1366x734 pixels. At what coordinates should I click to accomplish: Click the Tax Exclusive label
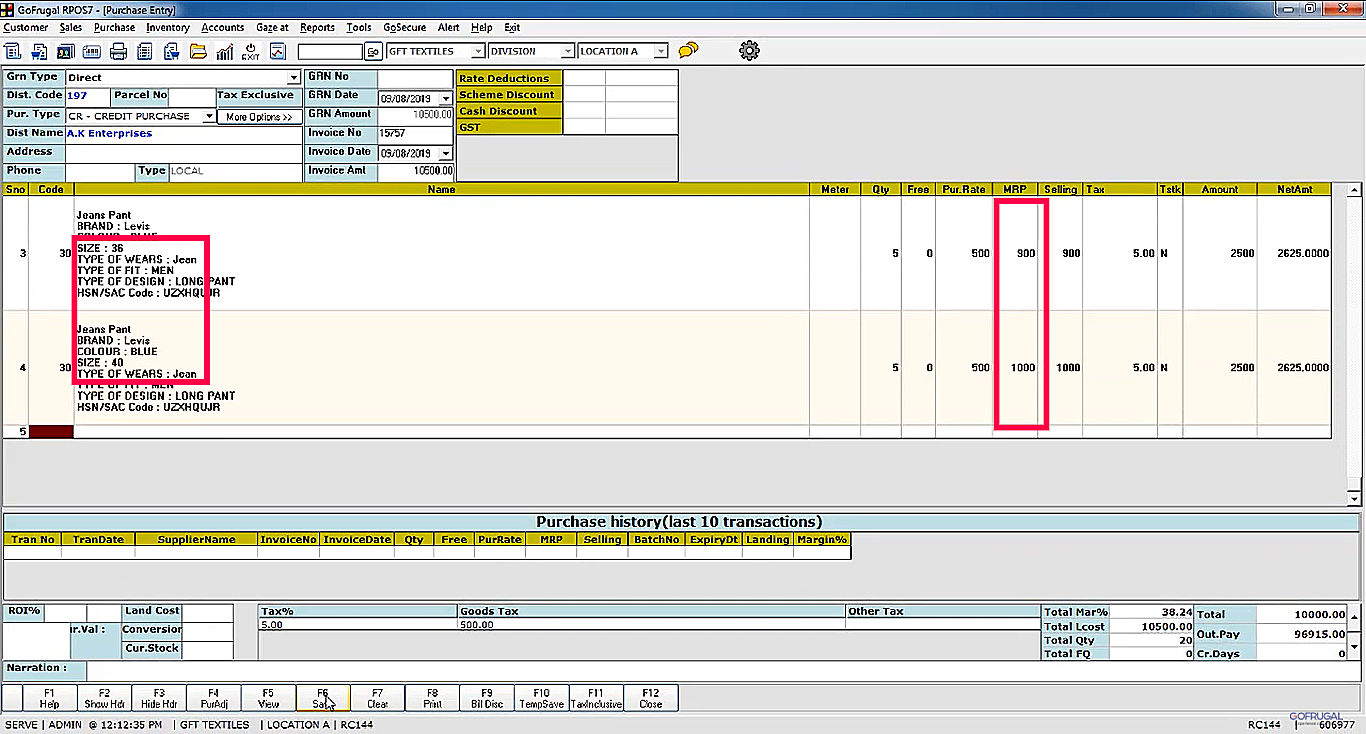[259, 96]
